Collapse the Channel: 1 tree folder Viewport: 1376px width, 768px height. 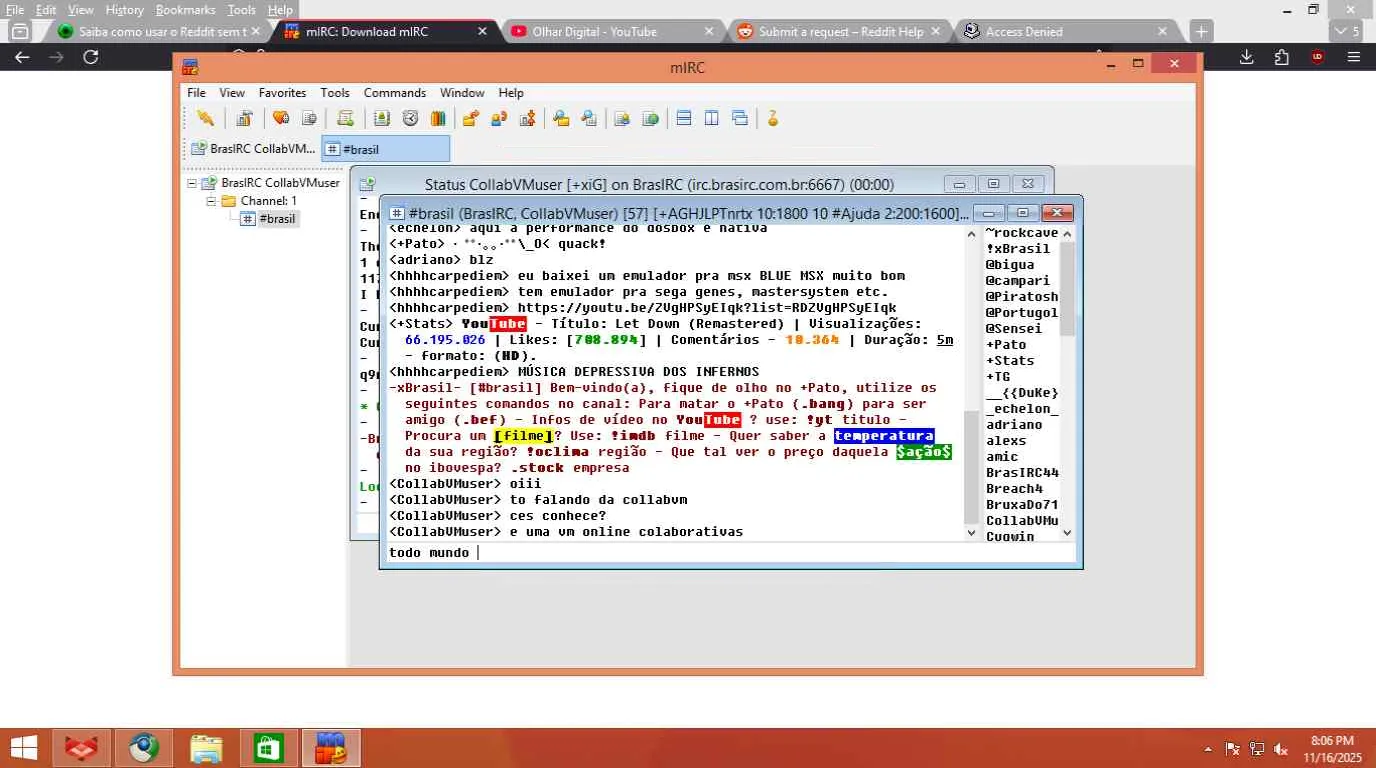coord(212,201)
